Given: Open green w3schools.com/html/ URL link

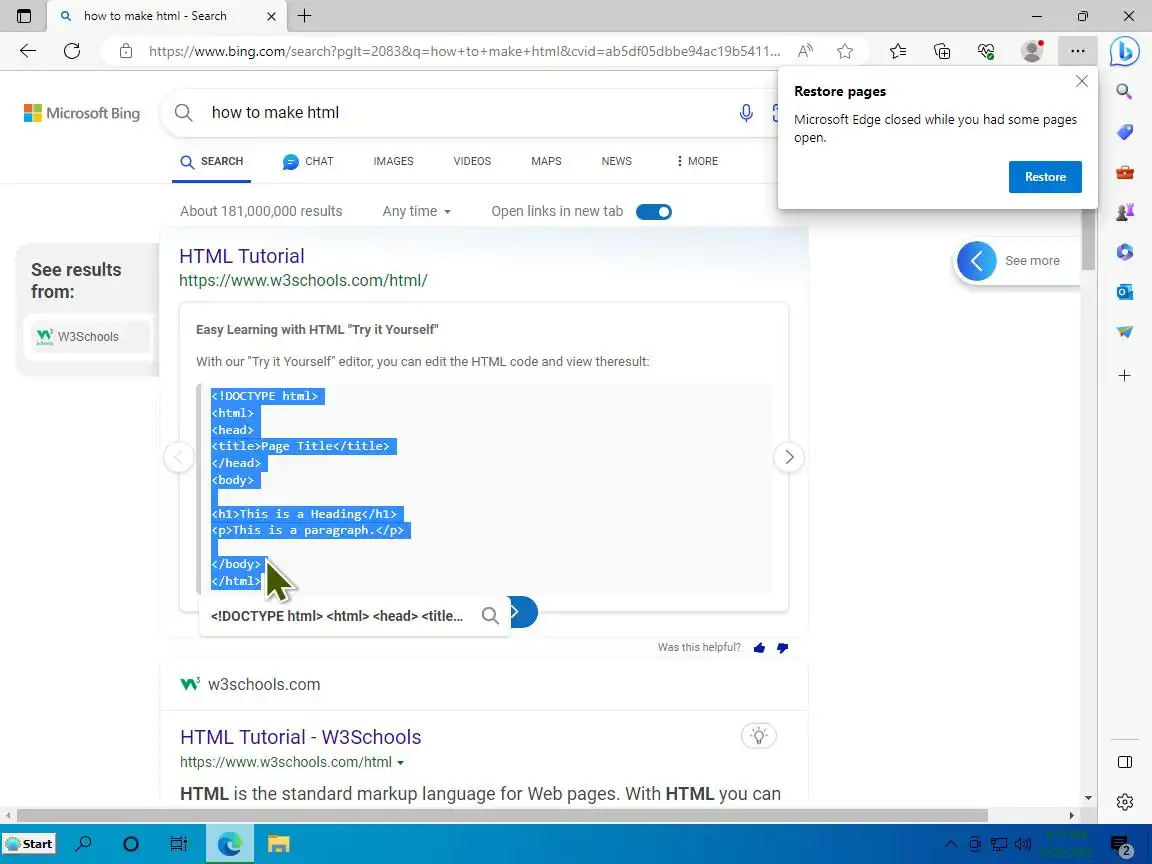Looking at the screenshot, I should click(x=303, y=280).
